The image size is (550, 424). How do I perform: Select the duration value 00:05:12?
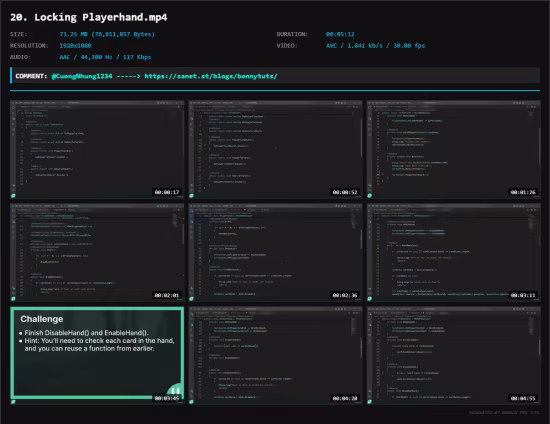pos(340,34)
